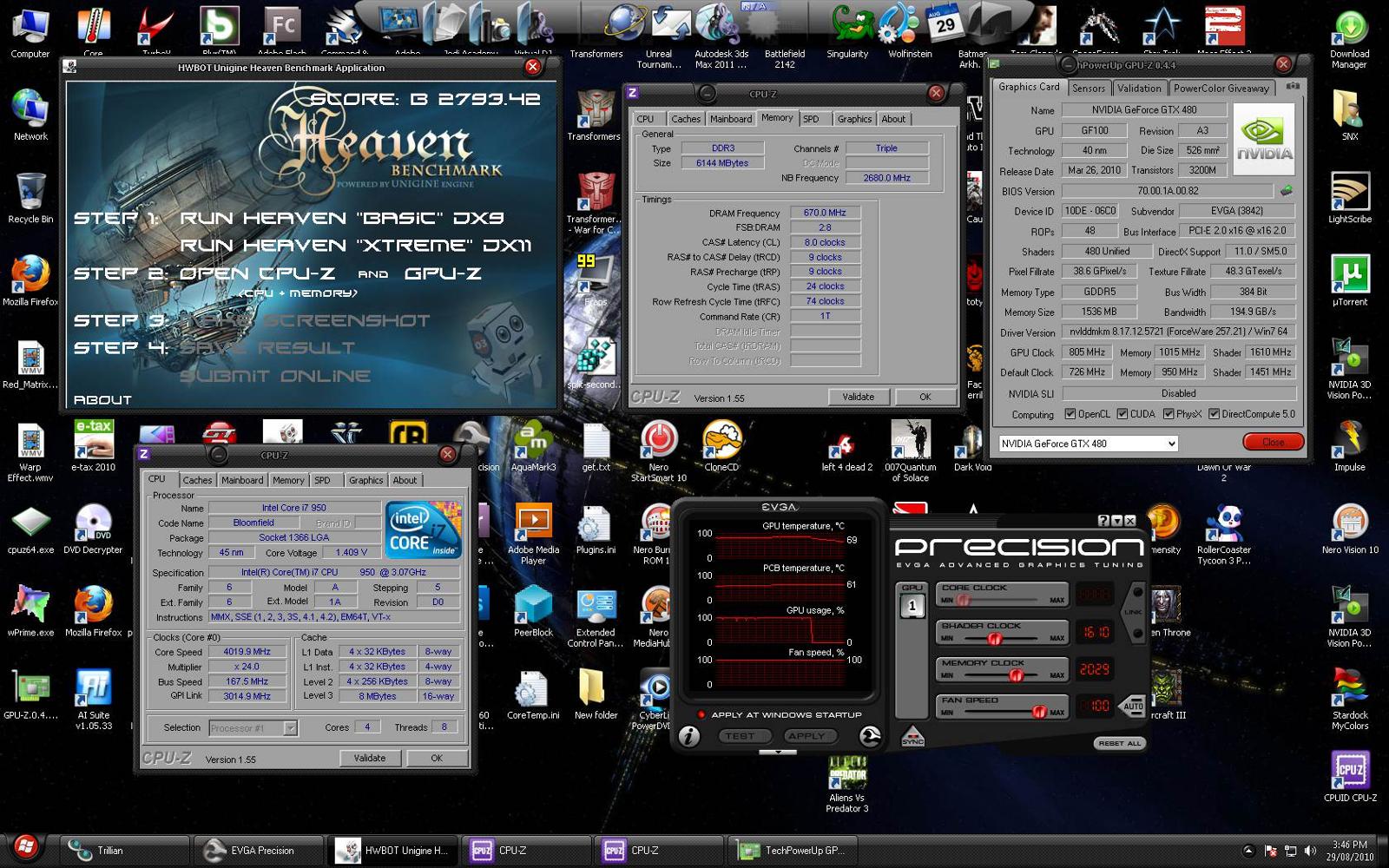Screen dimensions: 1389x868
Task: Launch Impulse desktop icon
Action: pos(1350,446)
